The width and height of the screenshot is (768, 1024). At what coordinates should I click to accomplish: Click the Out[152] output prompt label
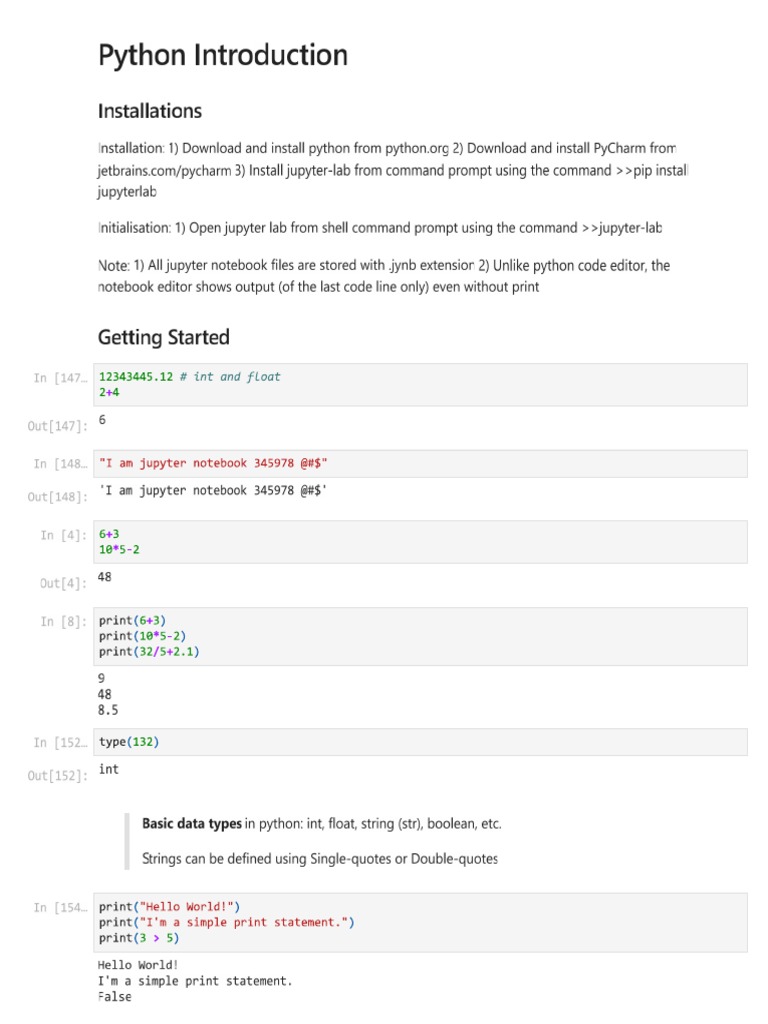58,776
